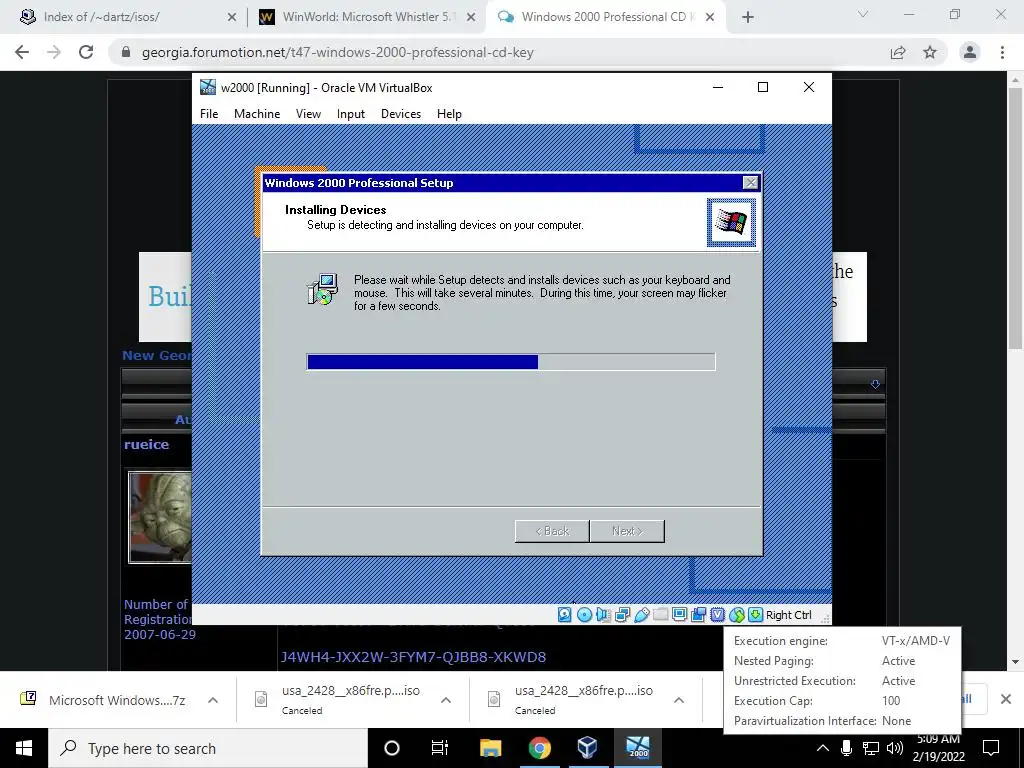
Task: Open the VirtualBox View menu
Action: pyautogui.click(x=308, y=114)
